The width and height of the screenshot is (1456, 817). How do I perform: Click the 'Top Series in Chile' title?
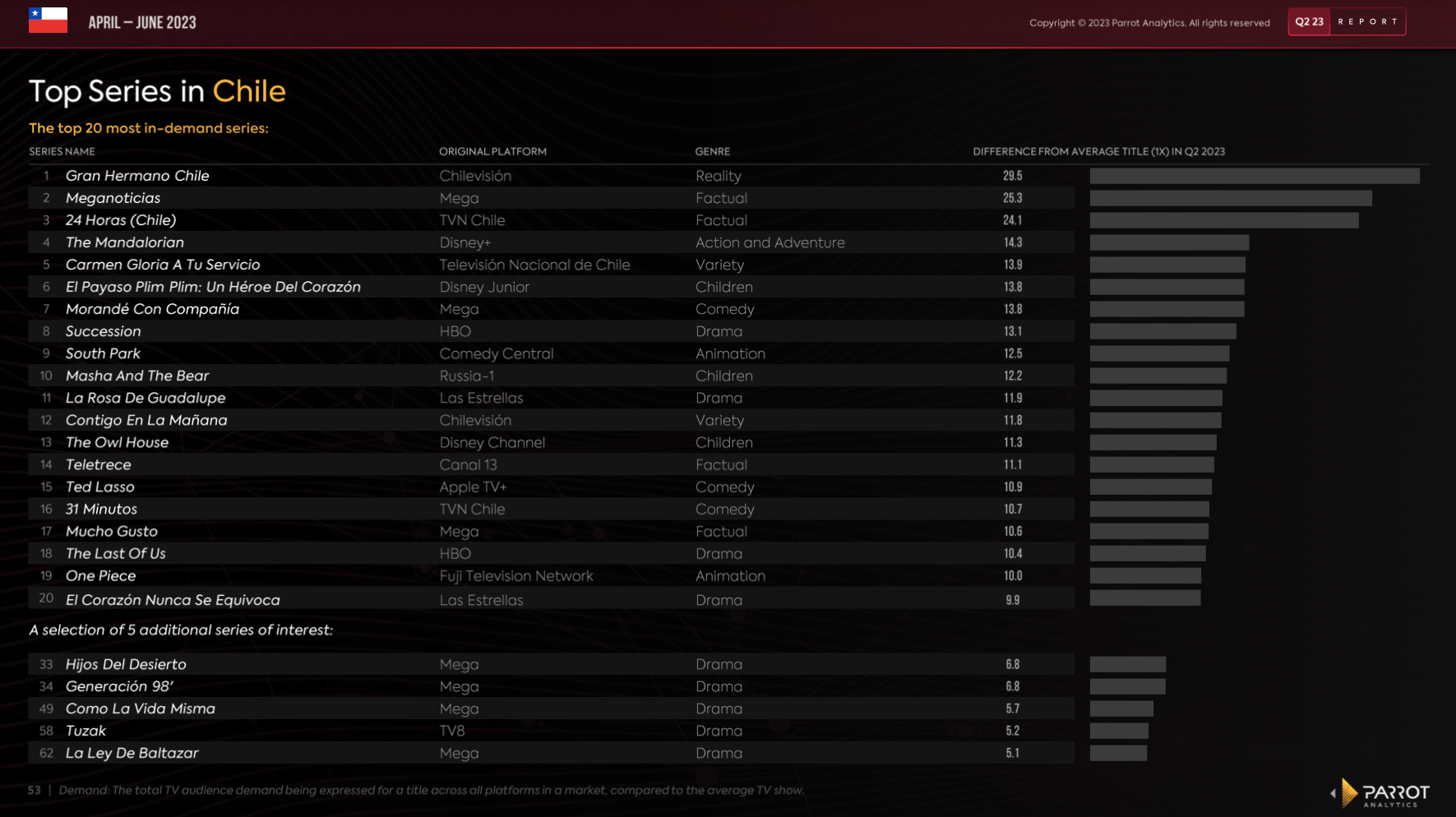[157, 91]
